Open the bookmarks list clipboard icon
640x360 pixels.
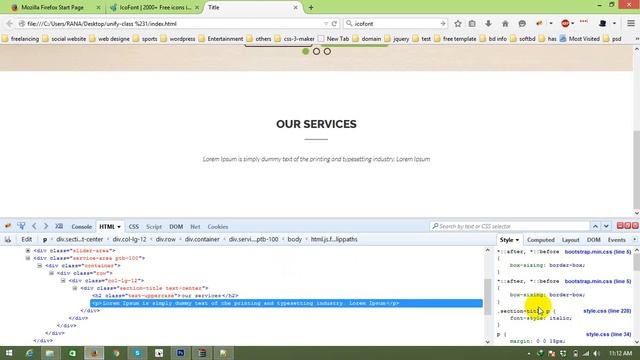coord(472,24)
